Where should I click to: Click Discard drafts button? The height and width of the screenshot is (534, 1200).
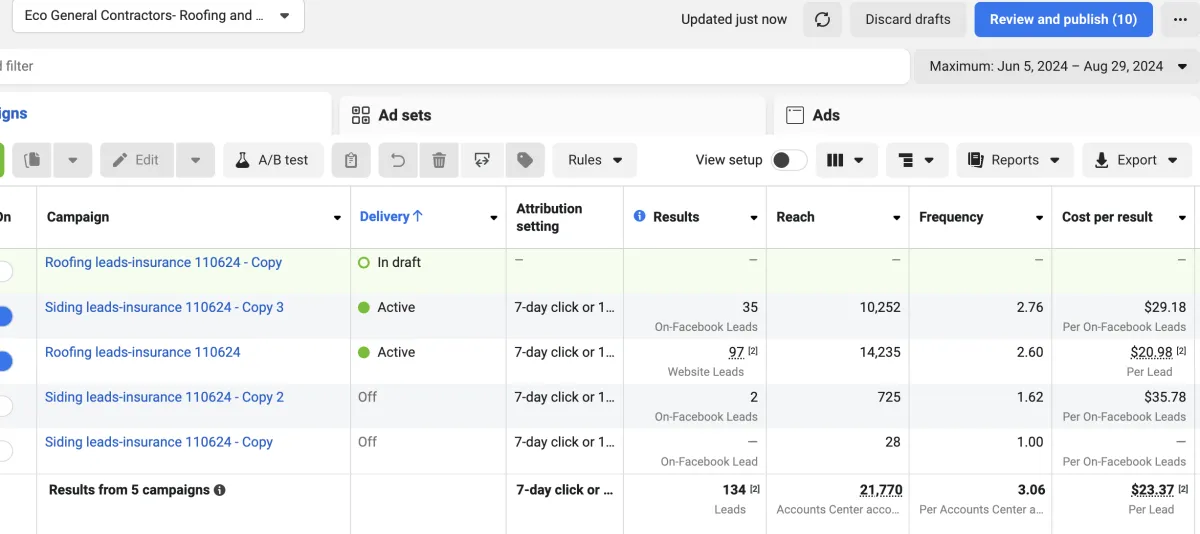coord(908,20)
